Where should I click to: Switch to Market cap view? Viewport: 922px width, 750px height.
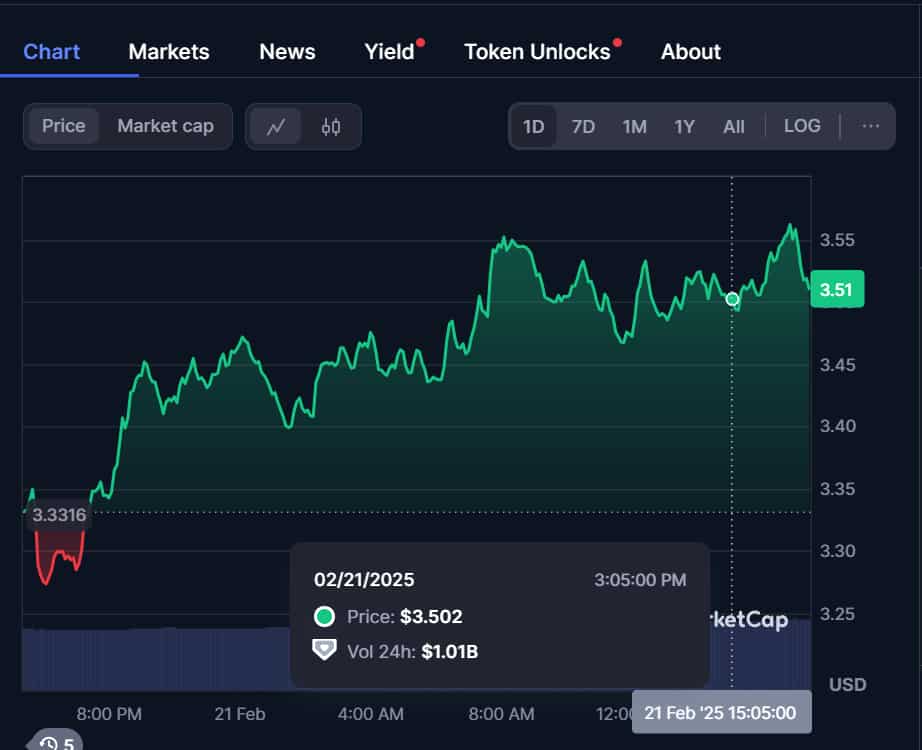(165, 126)
